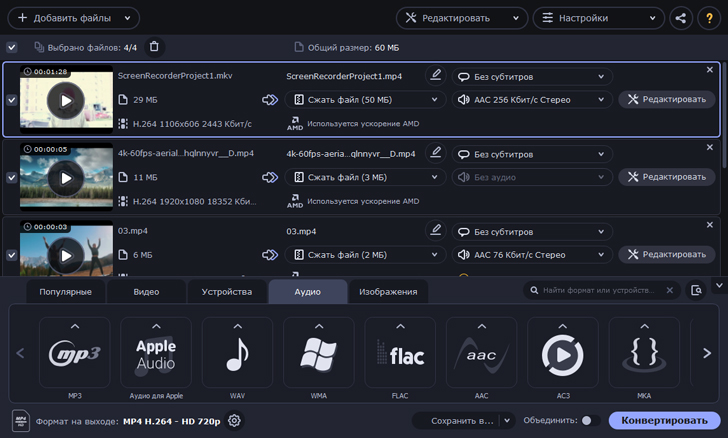The height and width of the screenshot is (438, 728).
Task: Toggle the select-all files checkbox
Action: 12,47
